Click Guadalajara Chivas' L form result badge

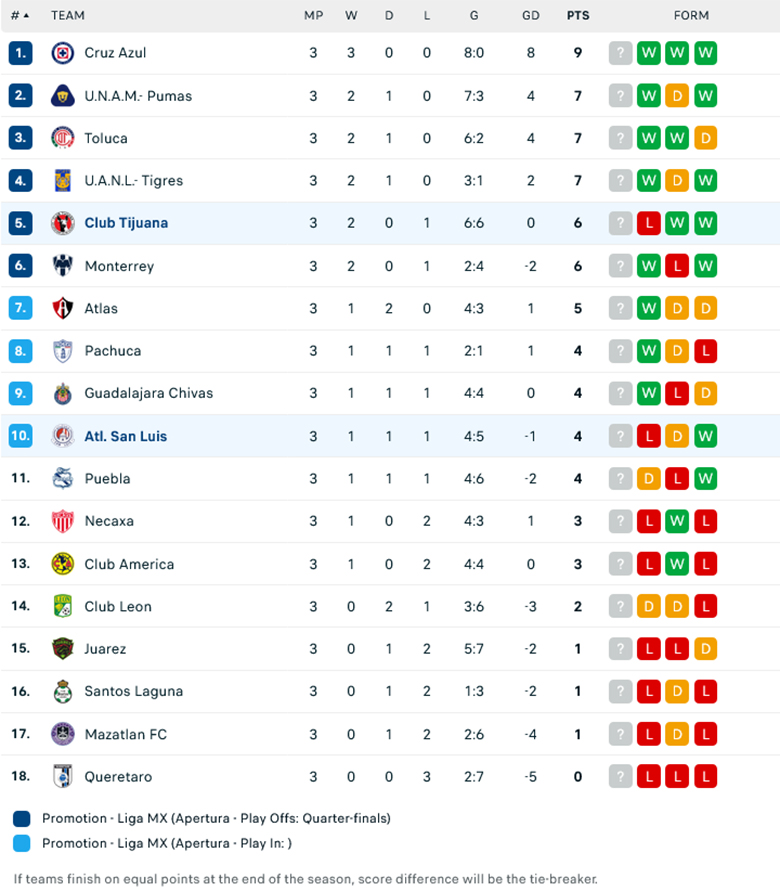[678, 393]
